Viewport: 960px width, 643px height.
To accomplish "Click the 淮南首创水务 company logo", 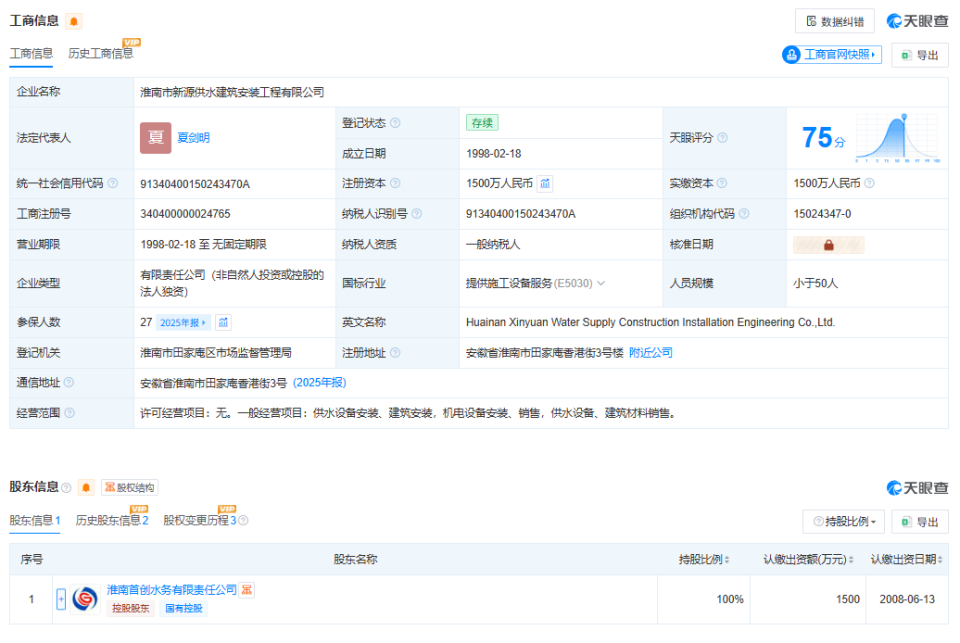I will click(x=85, y=599).
